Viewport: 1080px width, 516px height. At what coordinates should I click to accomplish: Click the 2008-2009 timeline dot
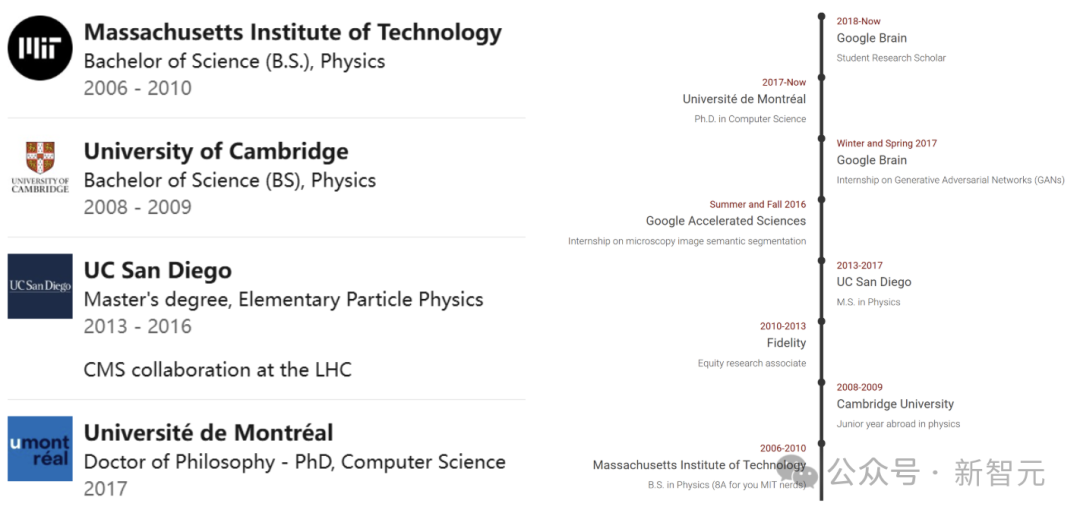[822, 383]
